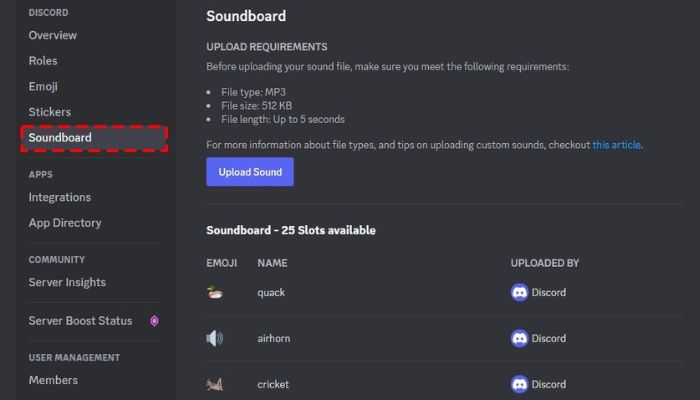Image resolution: width=700 pixels, height=400 pixels.
Task: View Server Insights
Action: 67,282
